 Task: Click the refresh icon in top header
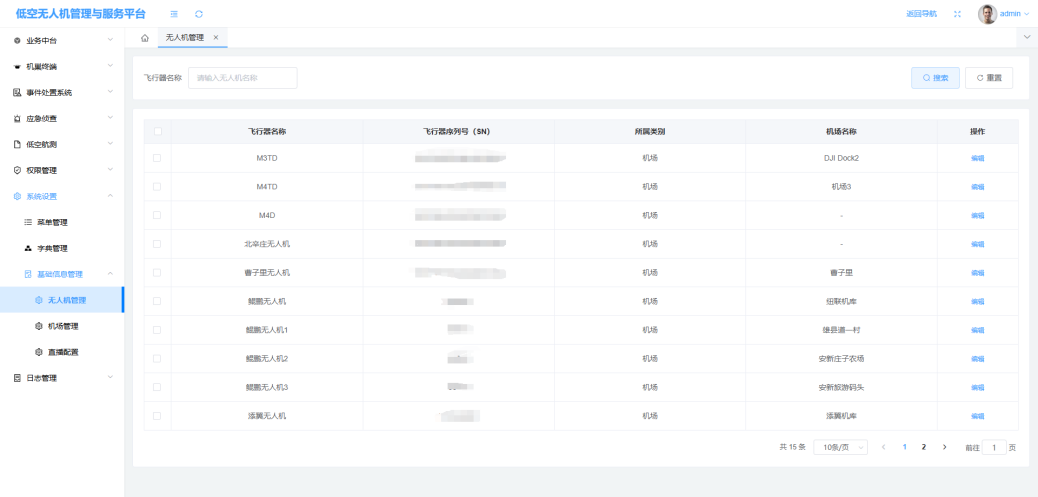(199, 14)
